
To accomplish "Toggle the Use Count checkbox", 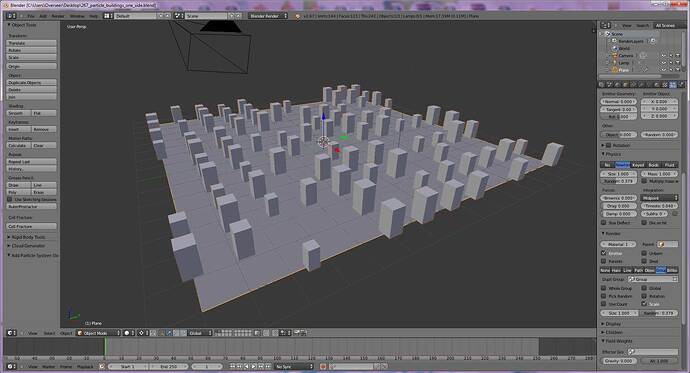I will click(x=604, y=304).
